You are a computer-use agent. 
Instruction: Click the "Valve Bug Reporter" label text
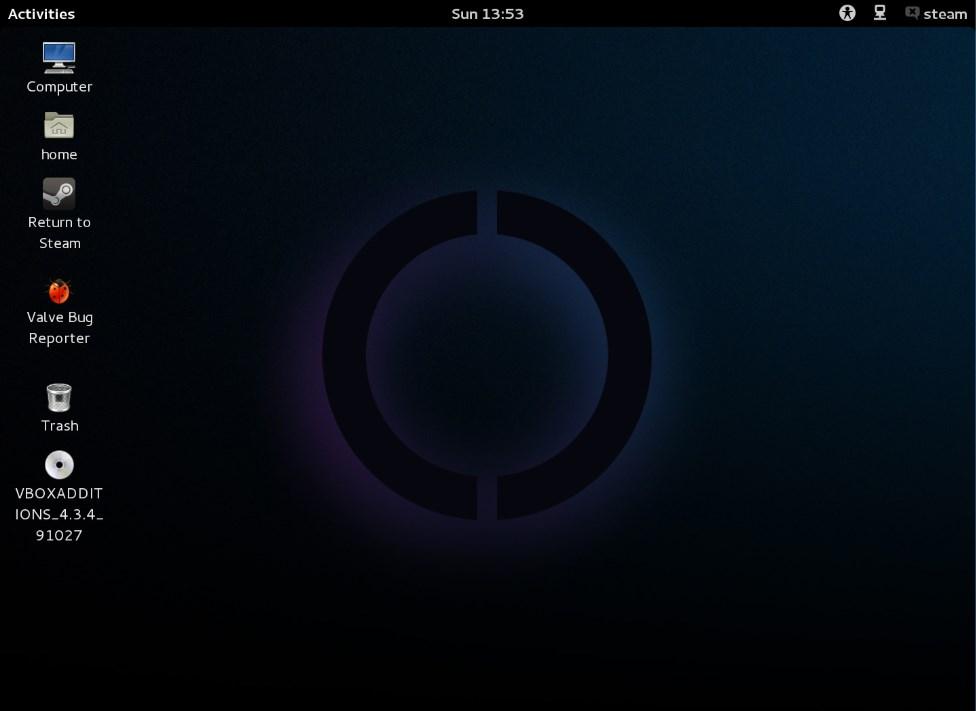(59, 327)
